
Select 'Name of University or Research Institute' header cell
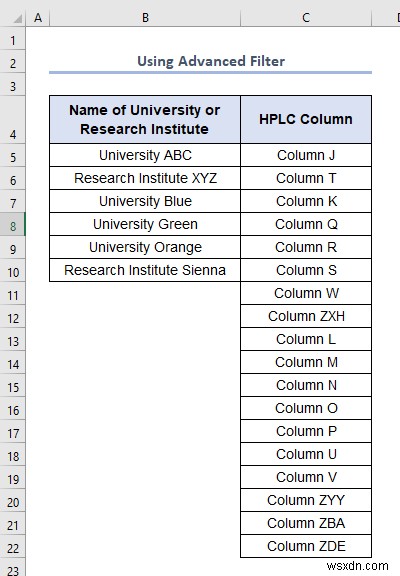tap(145, 119)
